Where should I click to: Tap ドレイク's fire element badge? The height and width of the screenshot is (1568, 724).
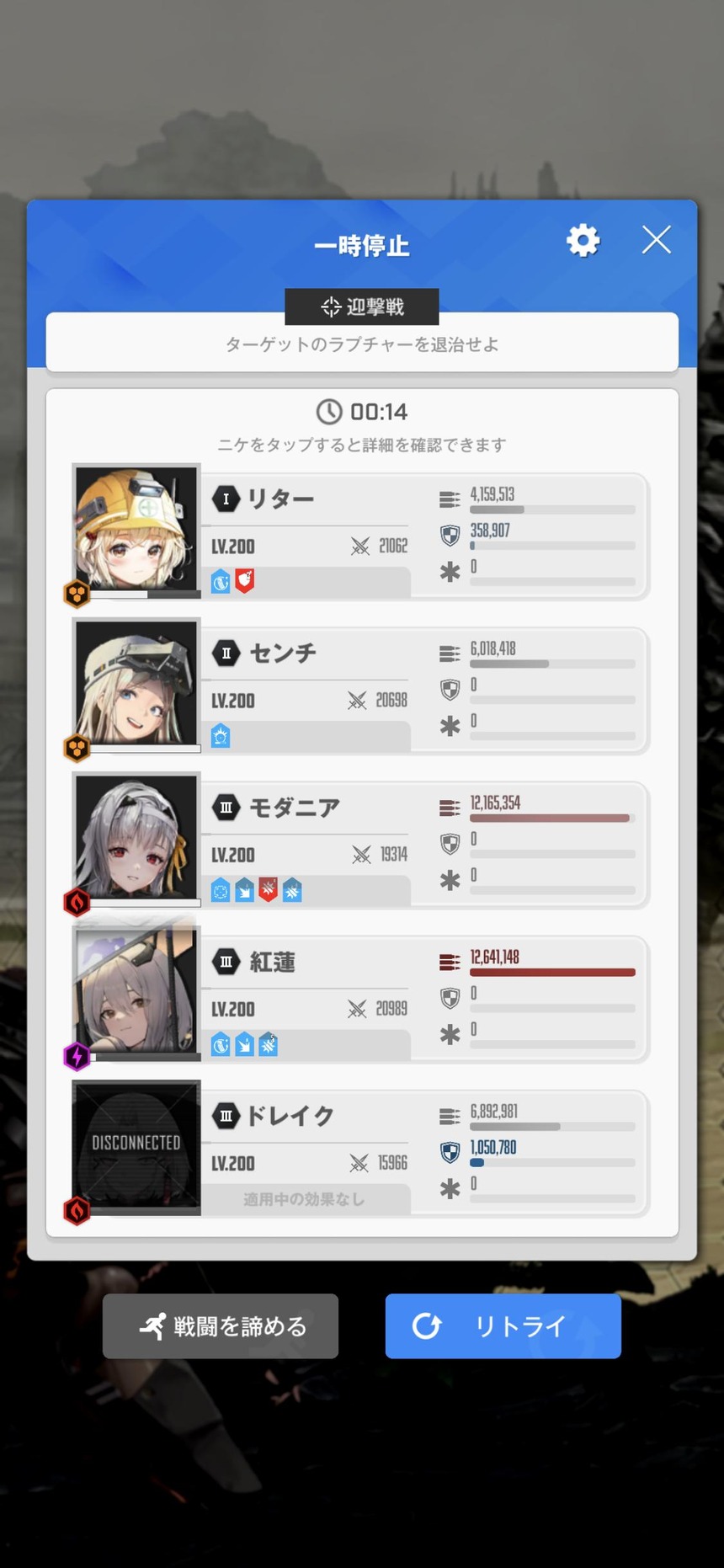77,1210
